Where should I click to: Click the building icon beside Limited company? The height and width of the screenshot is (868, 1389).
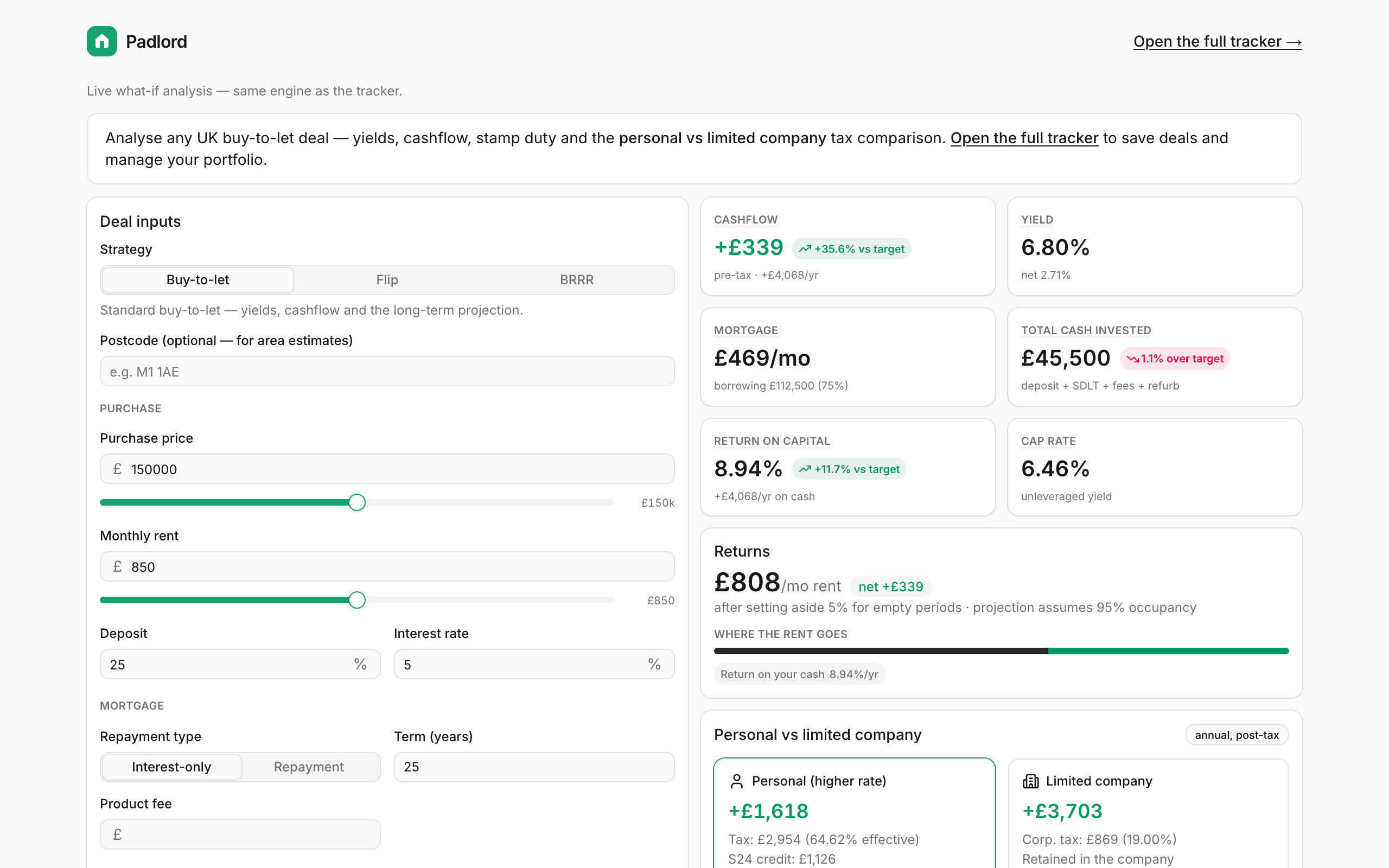[x=1031, y=781]
